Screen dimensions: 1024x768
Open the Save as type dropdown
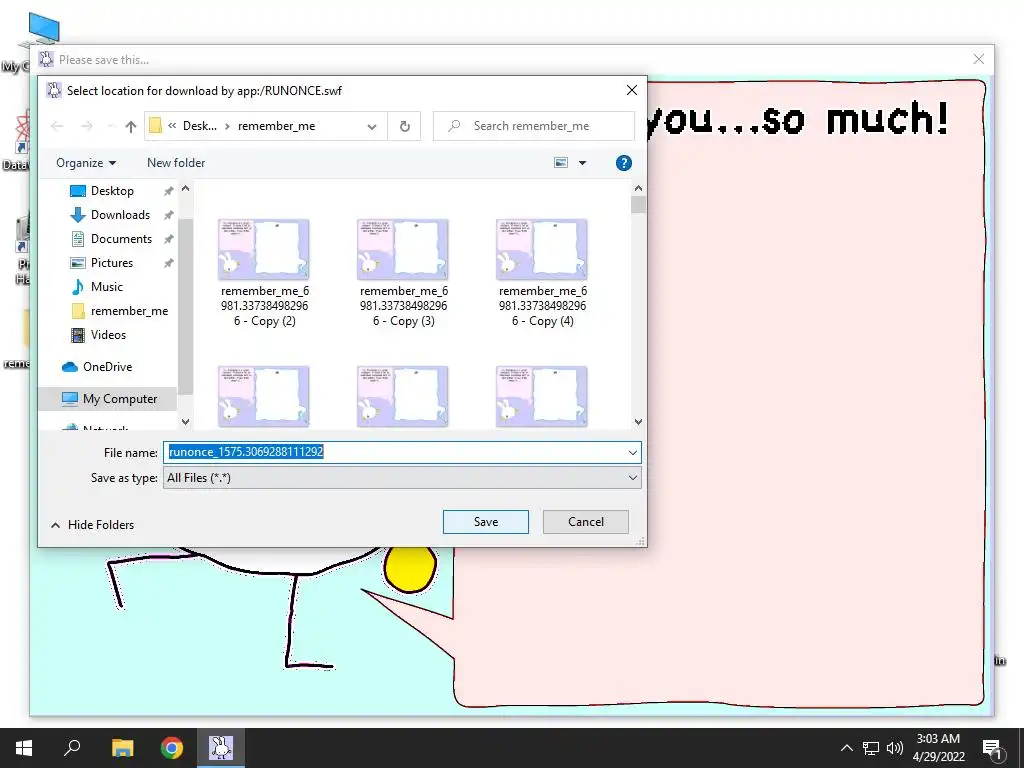402,477
